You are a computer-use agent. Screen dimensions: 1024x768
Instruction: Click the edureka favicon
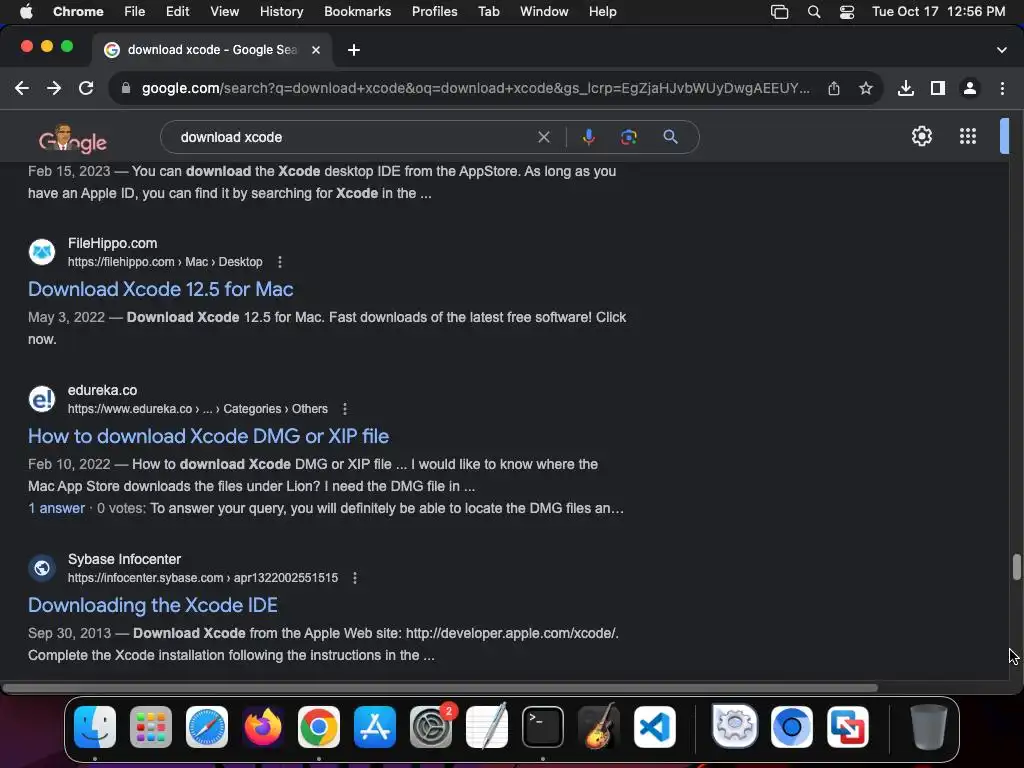42,399
